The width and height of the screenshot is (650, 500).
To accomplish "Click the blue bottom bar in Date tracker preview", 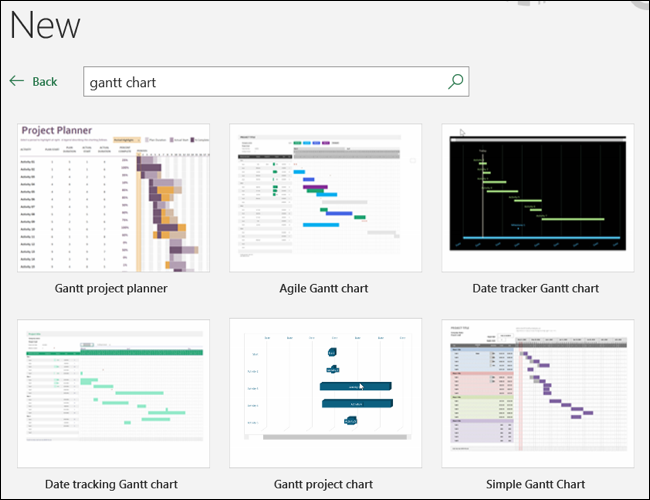I will pyautogui.click(x=537, y=238).
